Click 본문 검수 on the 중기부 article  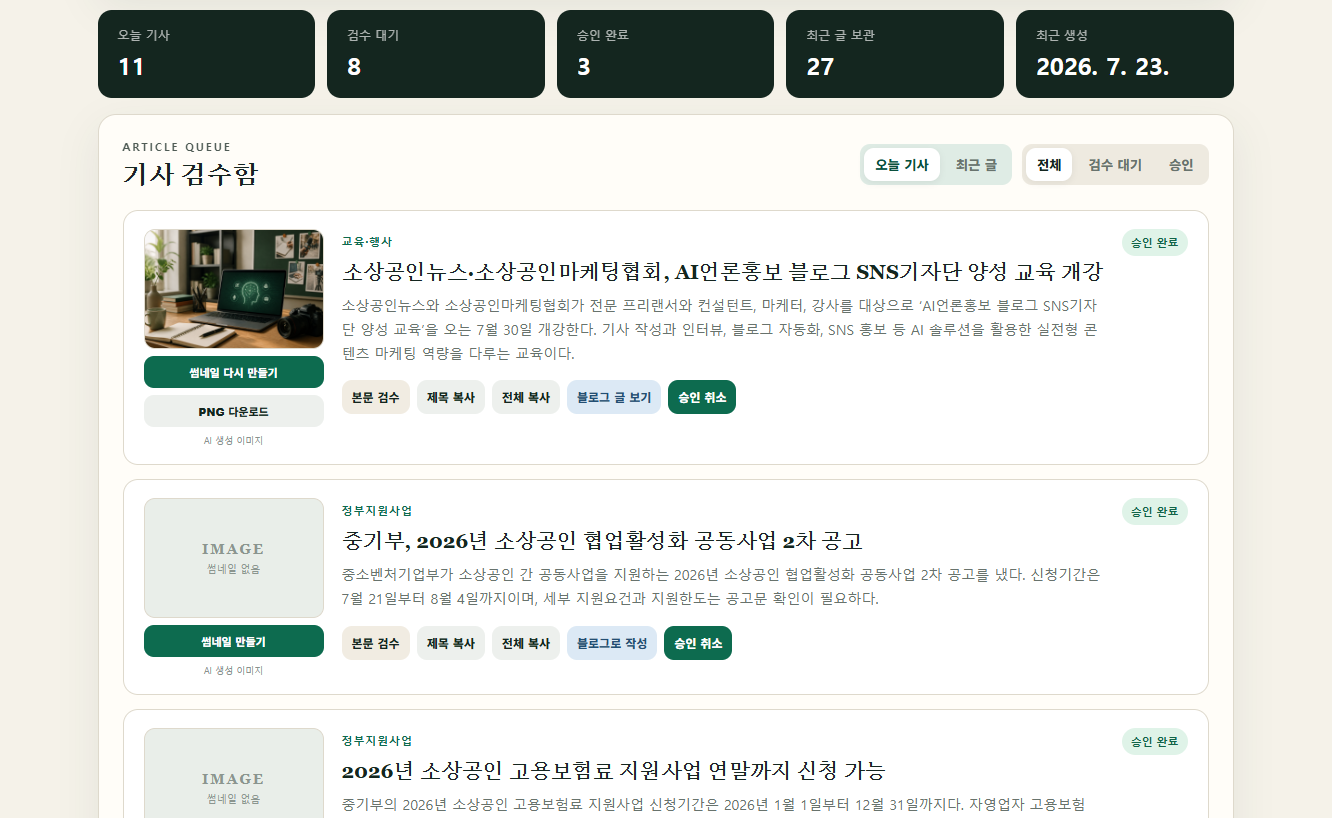click(x=376, y=643)
